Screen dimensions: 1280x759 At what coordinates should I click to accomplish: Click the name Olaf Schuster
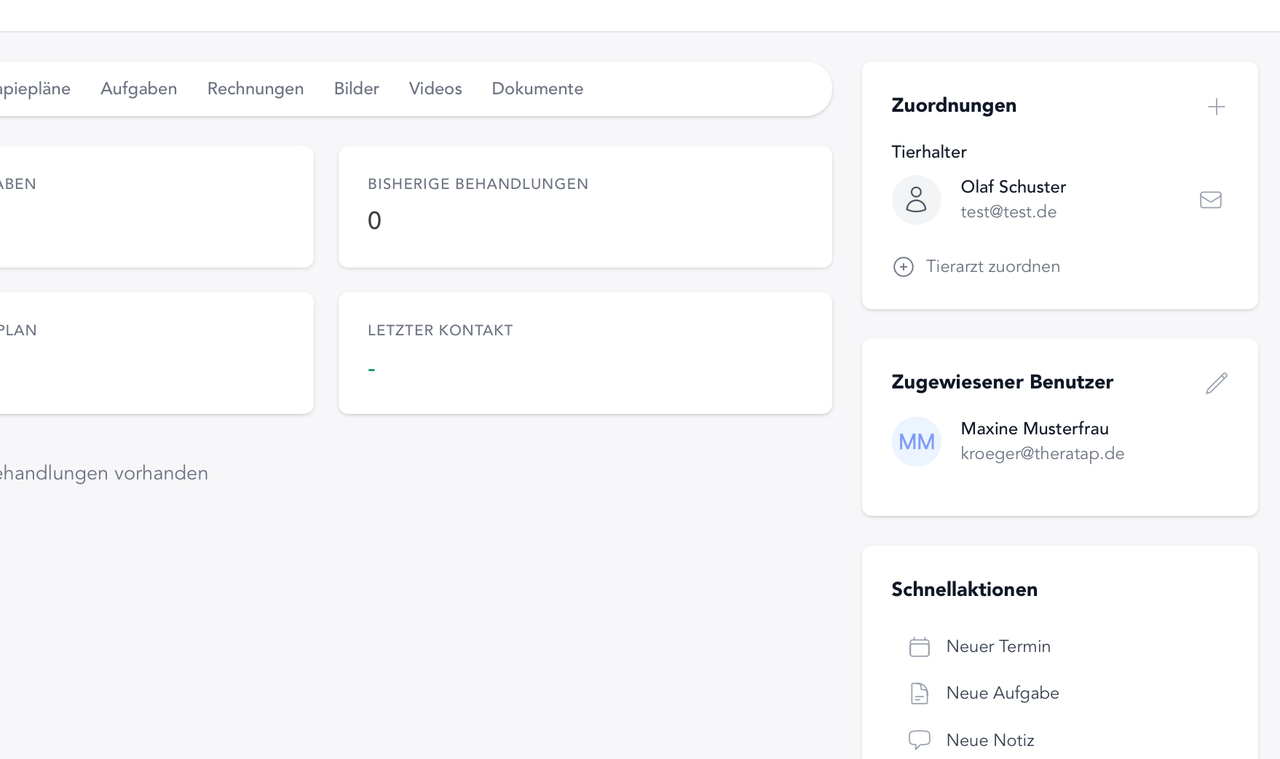point(1013,187)
